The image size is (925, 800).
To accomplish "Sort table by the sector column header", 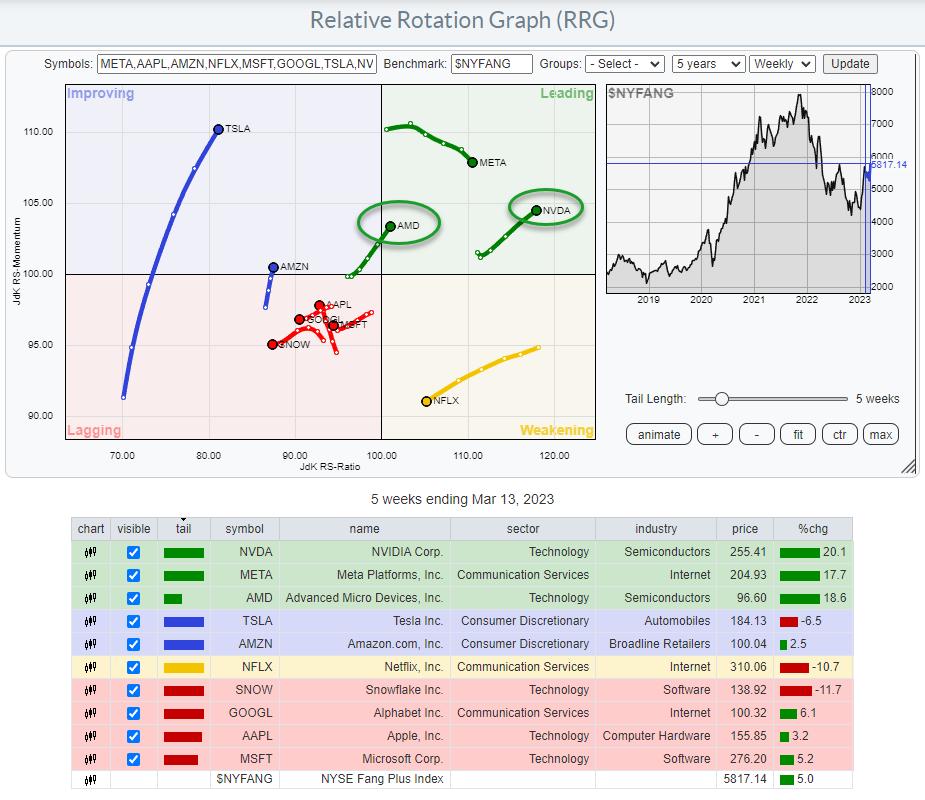I will click(523, 529).
